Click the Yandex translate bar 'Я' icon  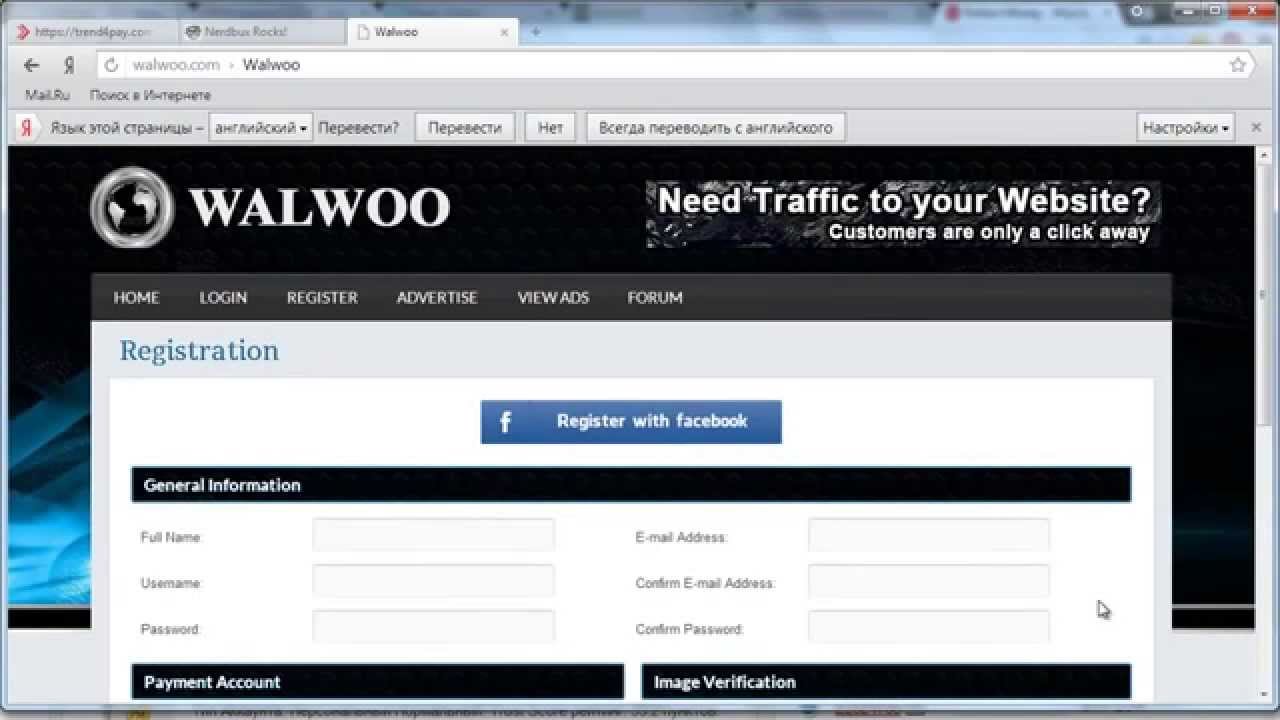[x=27, y=128]
